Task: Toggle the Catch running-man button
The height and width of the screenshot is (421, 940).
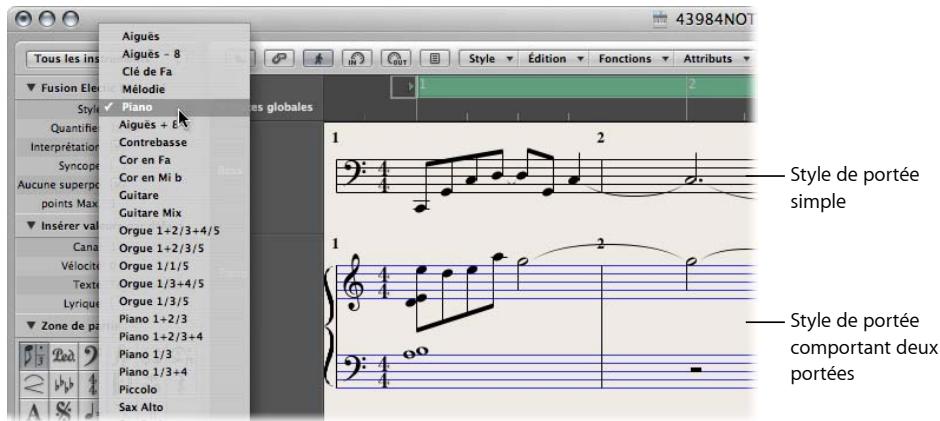Action: [x=318, y=58]
